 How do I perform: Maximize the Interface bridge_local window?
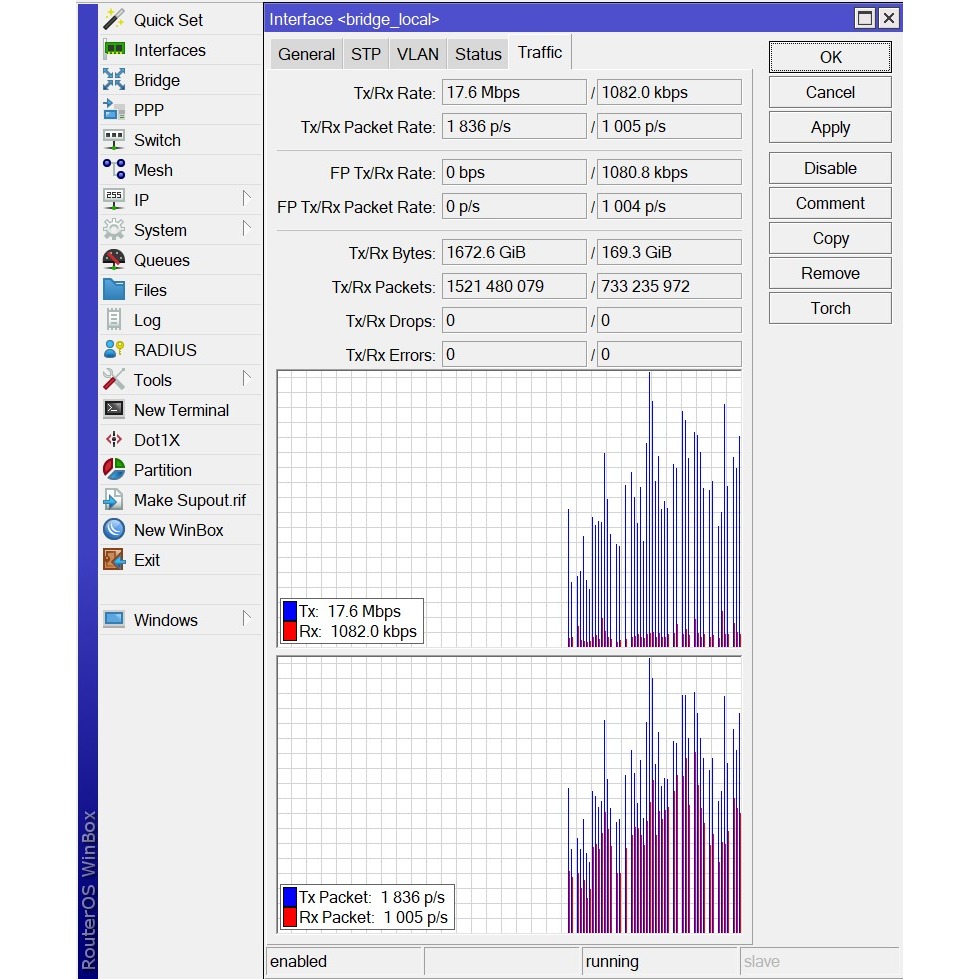pos(865,18)
